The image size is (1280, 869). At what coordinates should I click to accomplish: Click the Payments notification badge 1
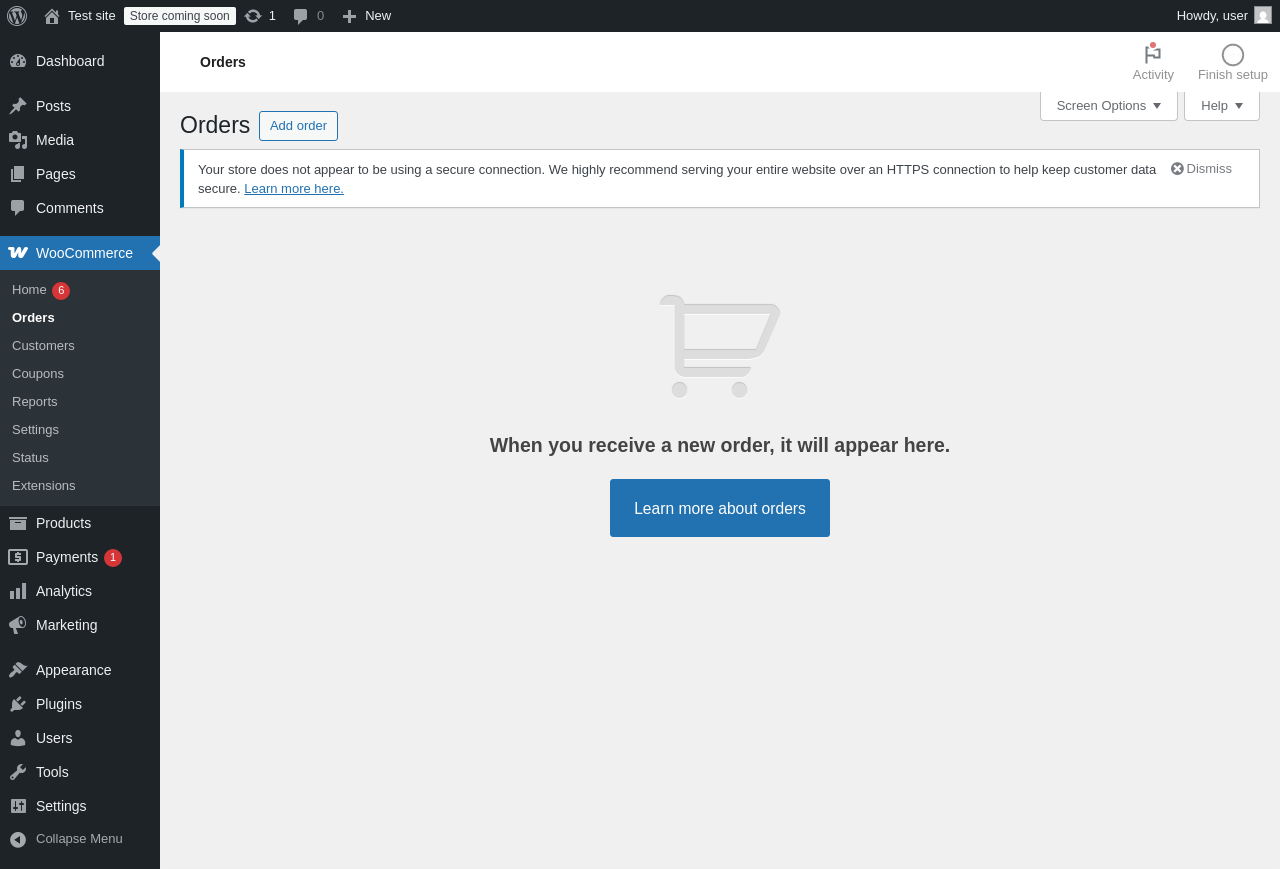(113, 558)
